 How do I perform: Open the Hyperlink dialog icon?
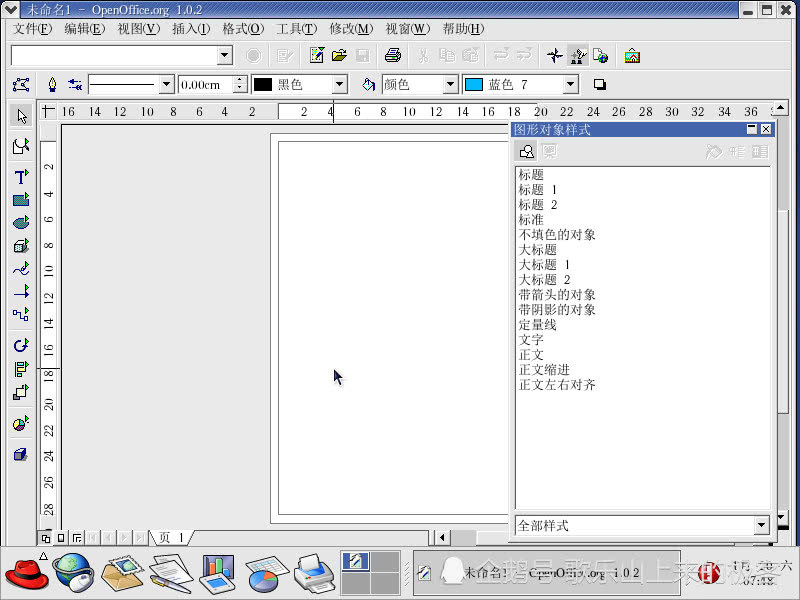601,55
